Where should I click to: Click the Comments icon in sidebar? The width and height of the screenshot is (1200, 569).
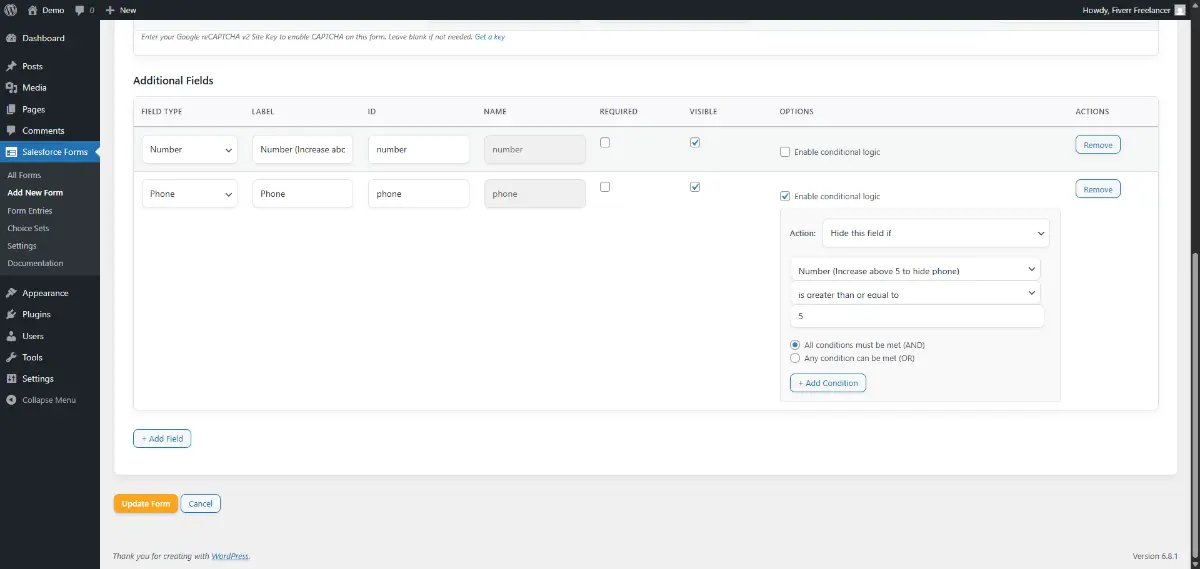[11, 131]
